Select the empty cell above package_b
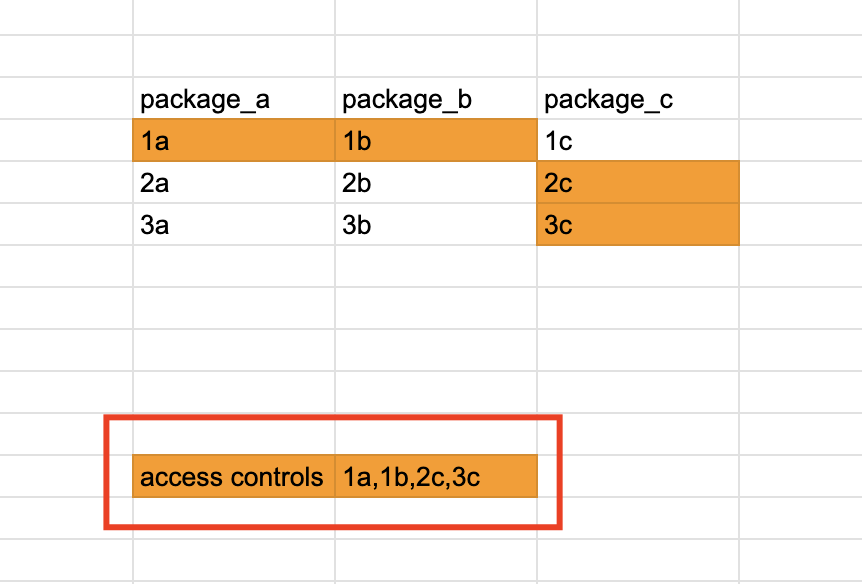This screenshot has height=584, width=862. (436, 56)
